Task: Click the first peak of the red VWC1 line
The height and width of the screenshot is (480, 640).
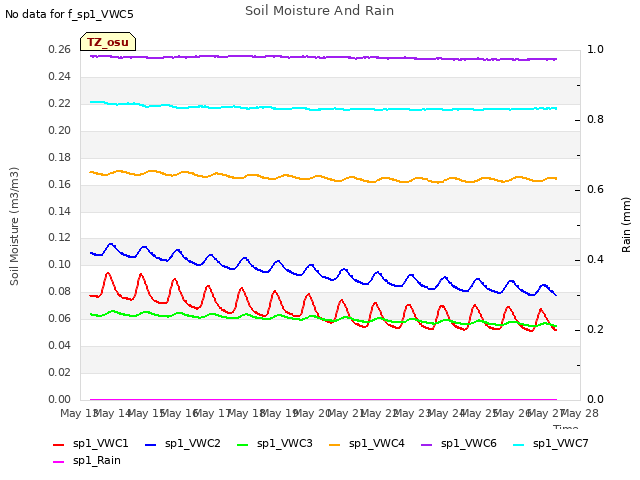Action: point(108,273)
